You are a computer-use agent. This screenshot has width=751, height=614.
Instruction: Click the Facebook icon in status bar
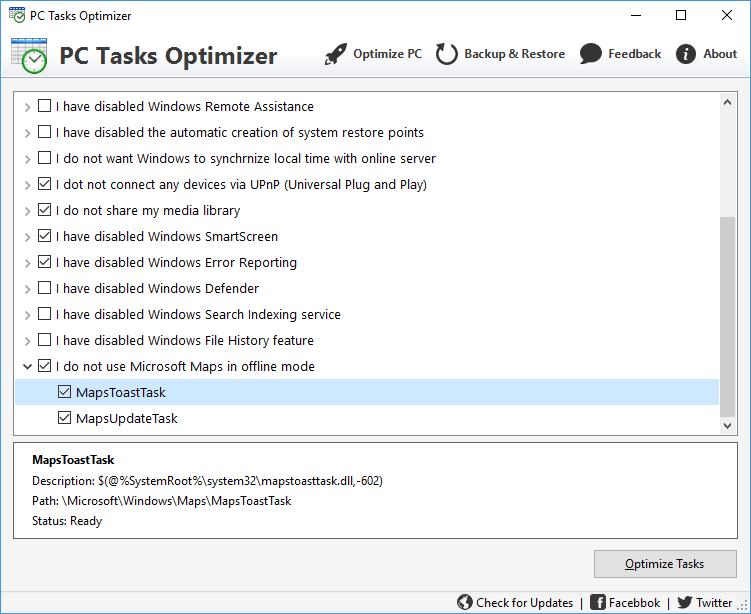tap(598, 602)
